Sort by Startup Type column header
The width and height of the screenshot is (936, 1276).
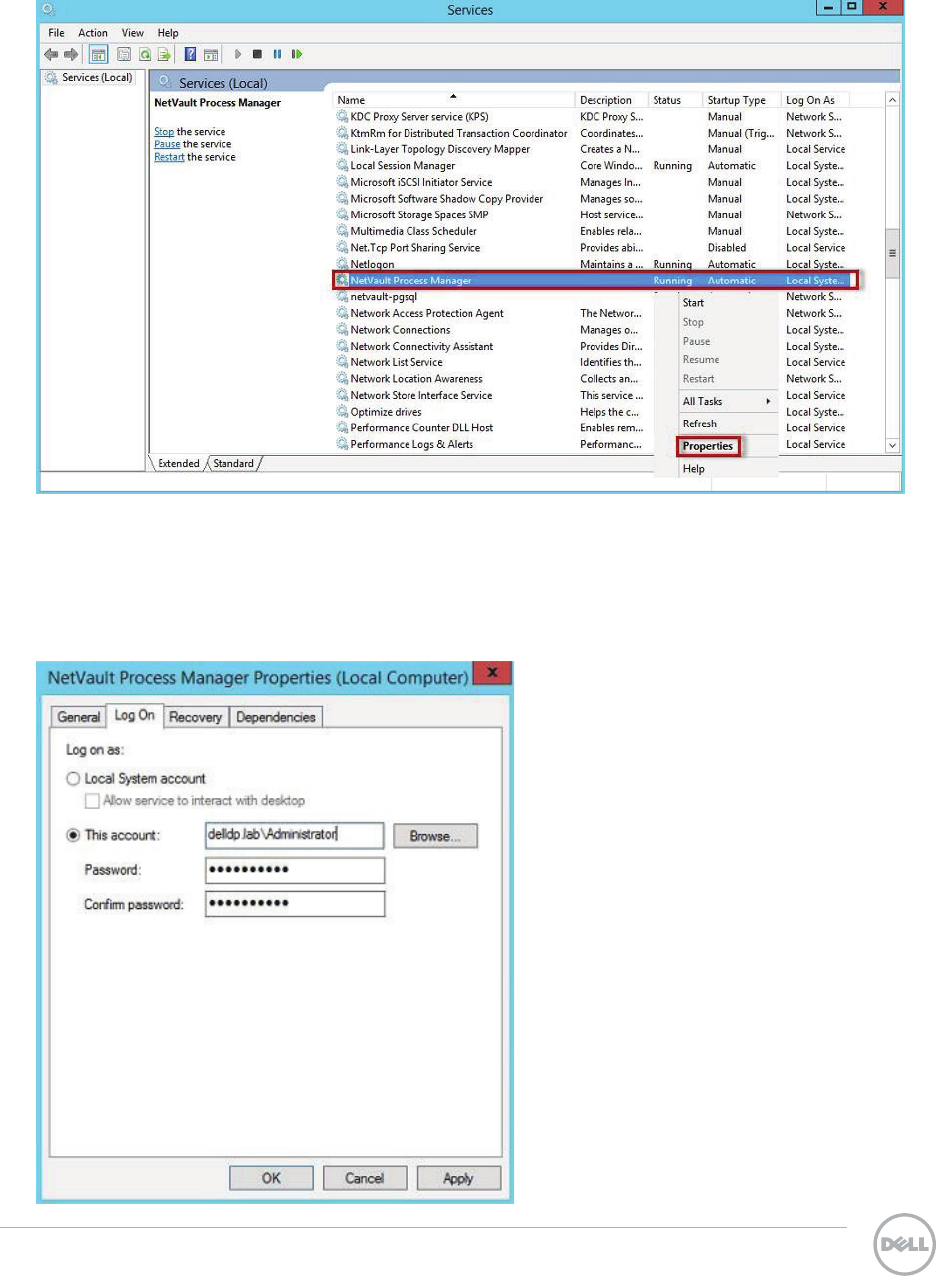(741, 100)
